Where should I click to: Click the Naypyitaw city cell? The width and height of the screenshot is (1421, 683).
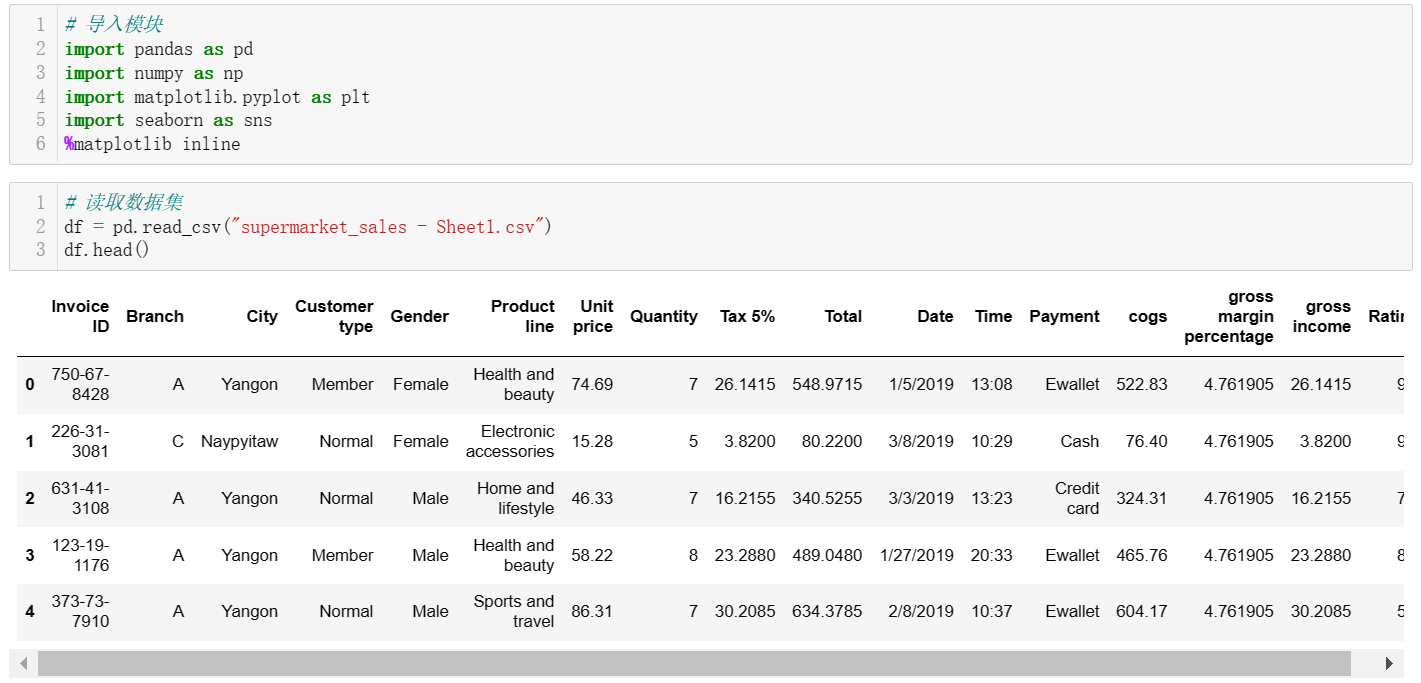tap(239, 442)
